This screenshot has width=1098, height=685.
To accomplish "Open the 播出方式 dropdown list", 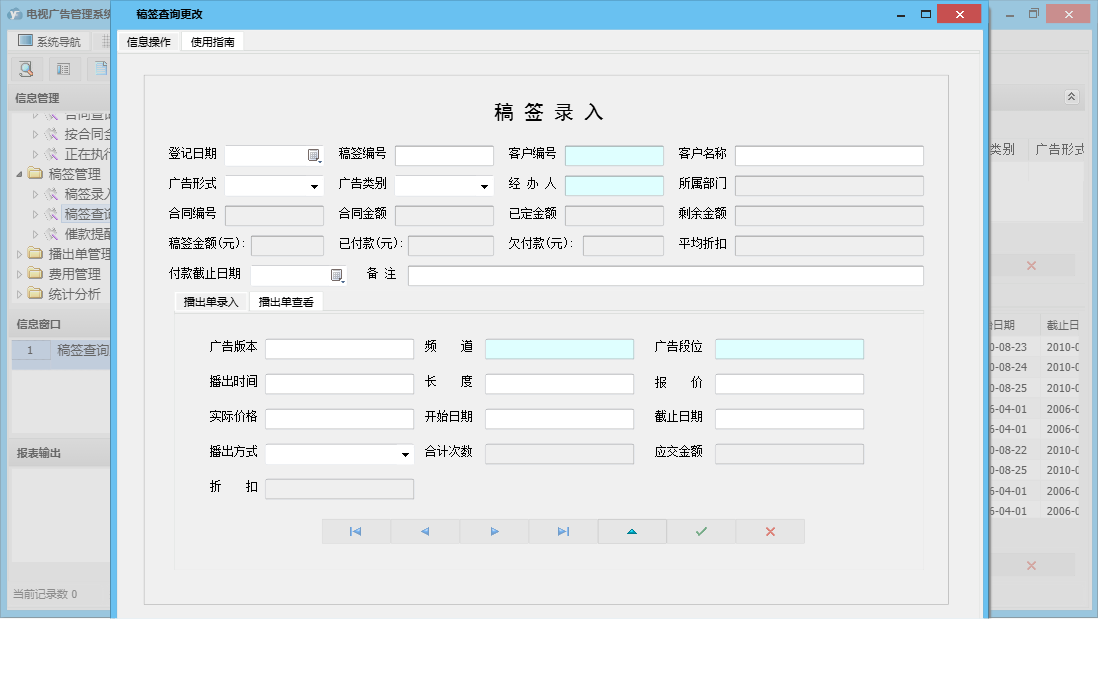I will 405,455.
